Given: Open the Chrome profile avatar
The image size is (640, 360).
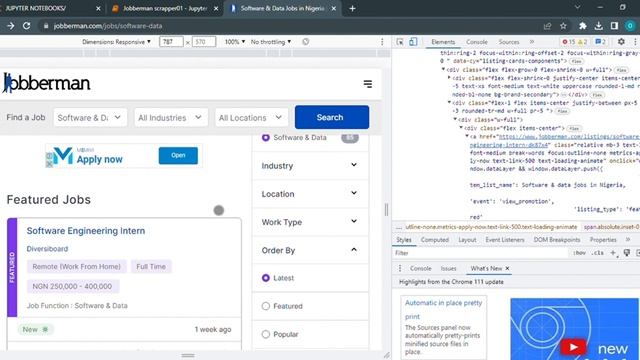Looking at the screenshot, I should point(630,26).
